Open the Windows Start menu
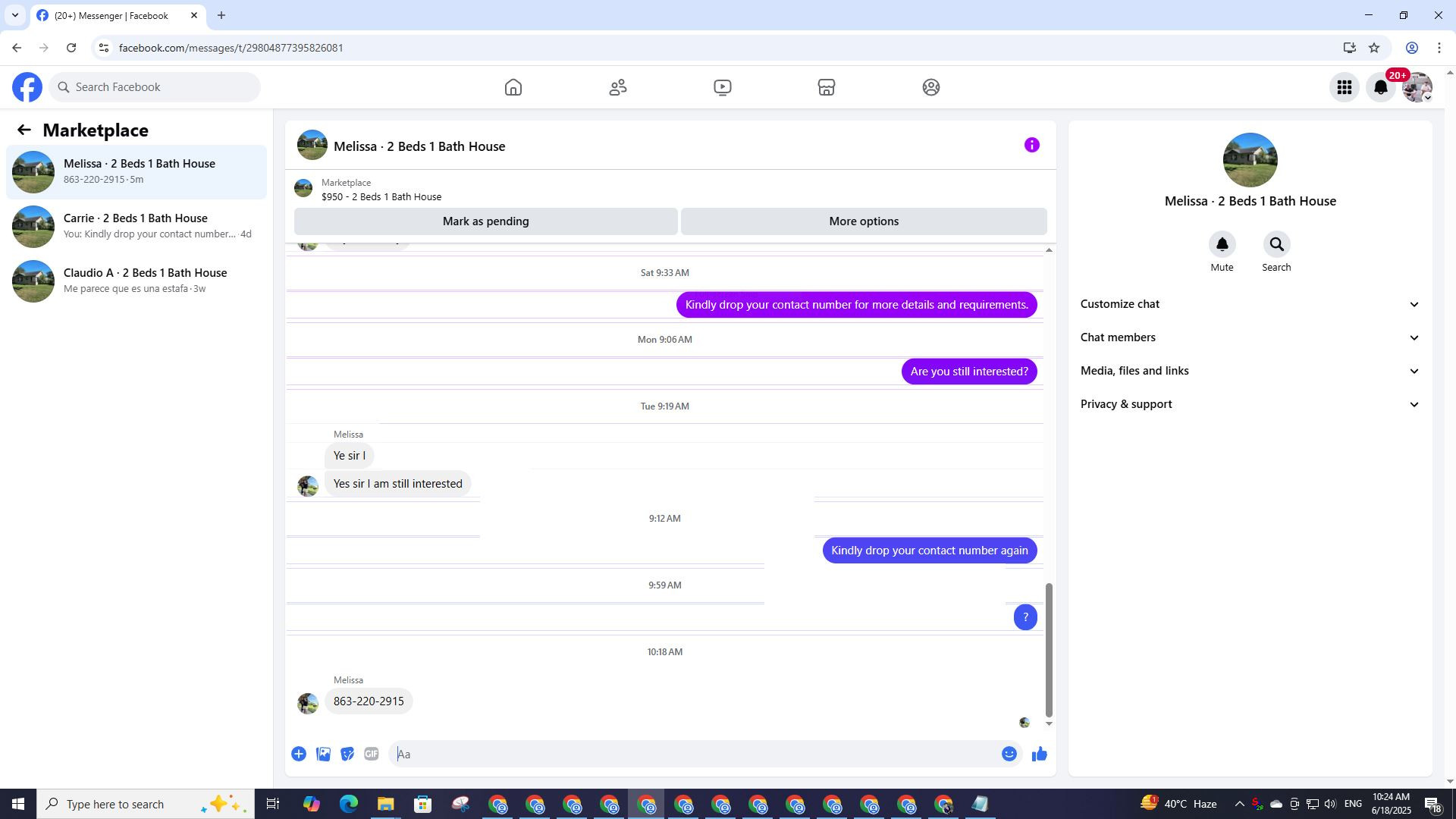The height and width of the screenshot is (819, 1456). (x=18, y=804)
